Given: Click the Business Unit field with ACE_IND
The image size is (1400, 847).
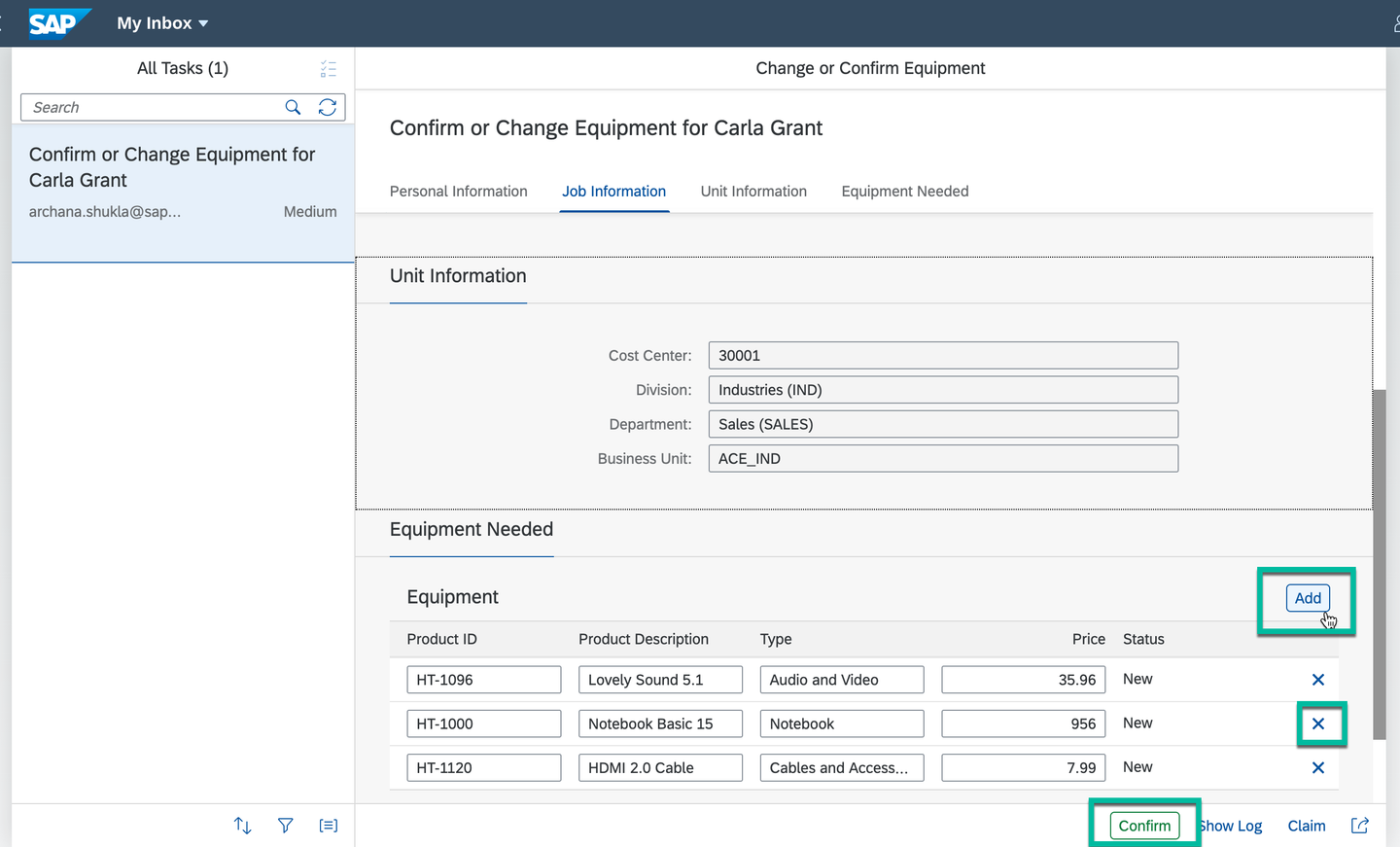Looking at the screenshot, I should pos(943,458).
